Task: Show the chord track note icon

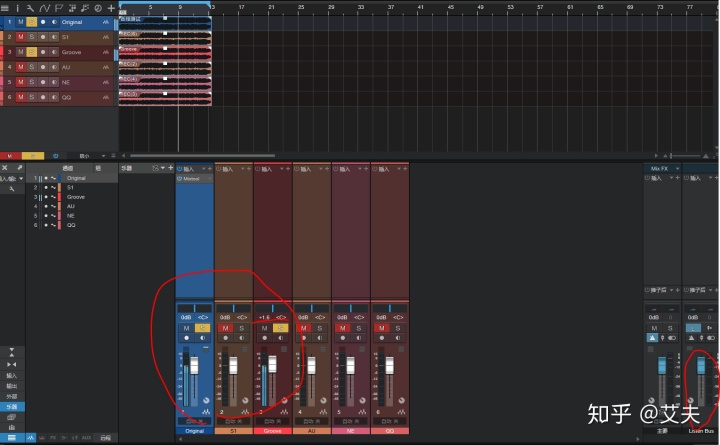Action: (x=85, y=8)
